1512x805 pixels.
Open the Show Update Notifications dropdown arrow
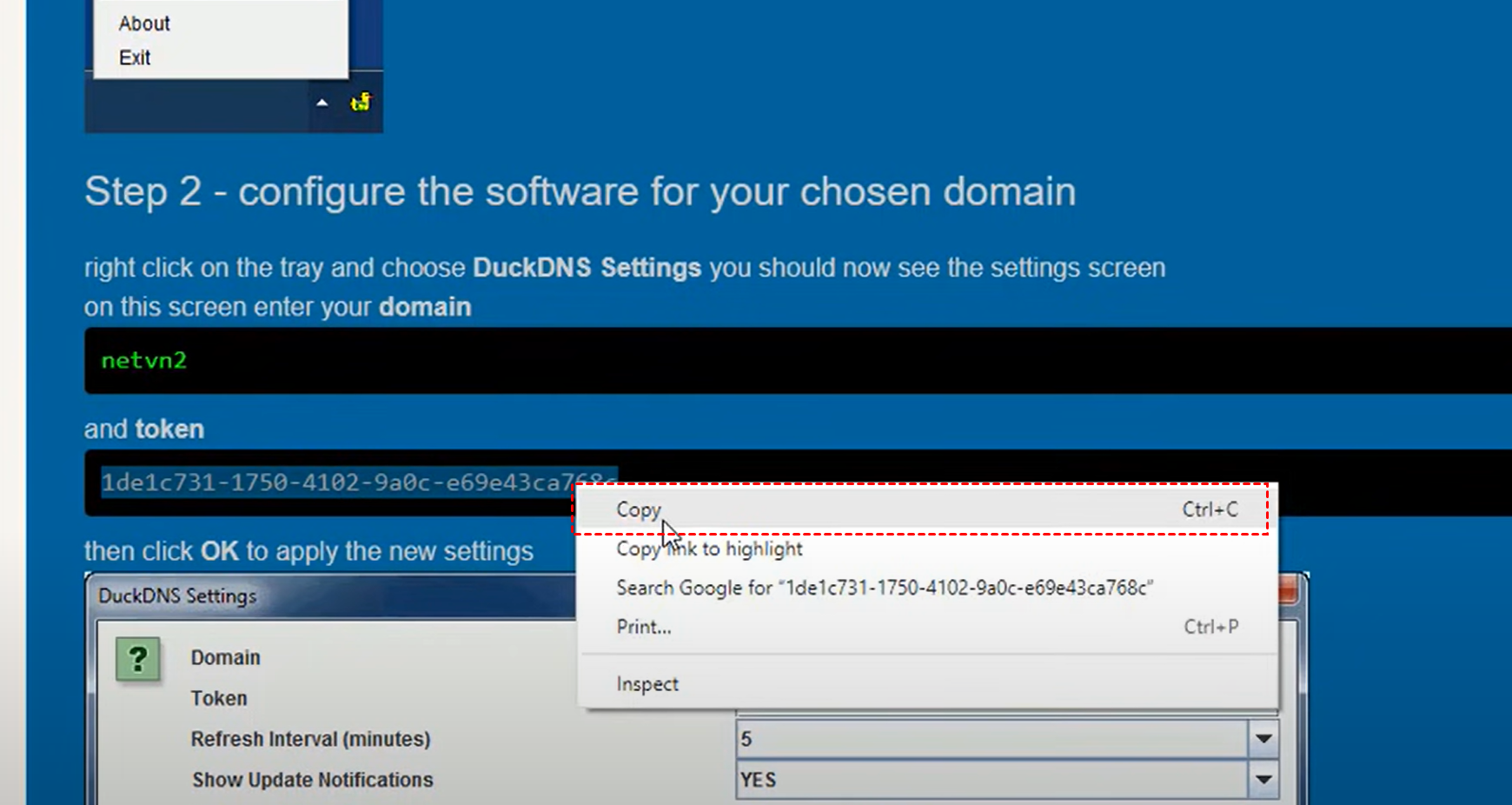[1263, 780]
